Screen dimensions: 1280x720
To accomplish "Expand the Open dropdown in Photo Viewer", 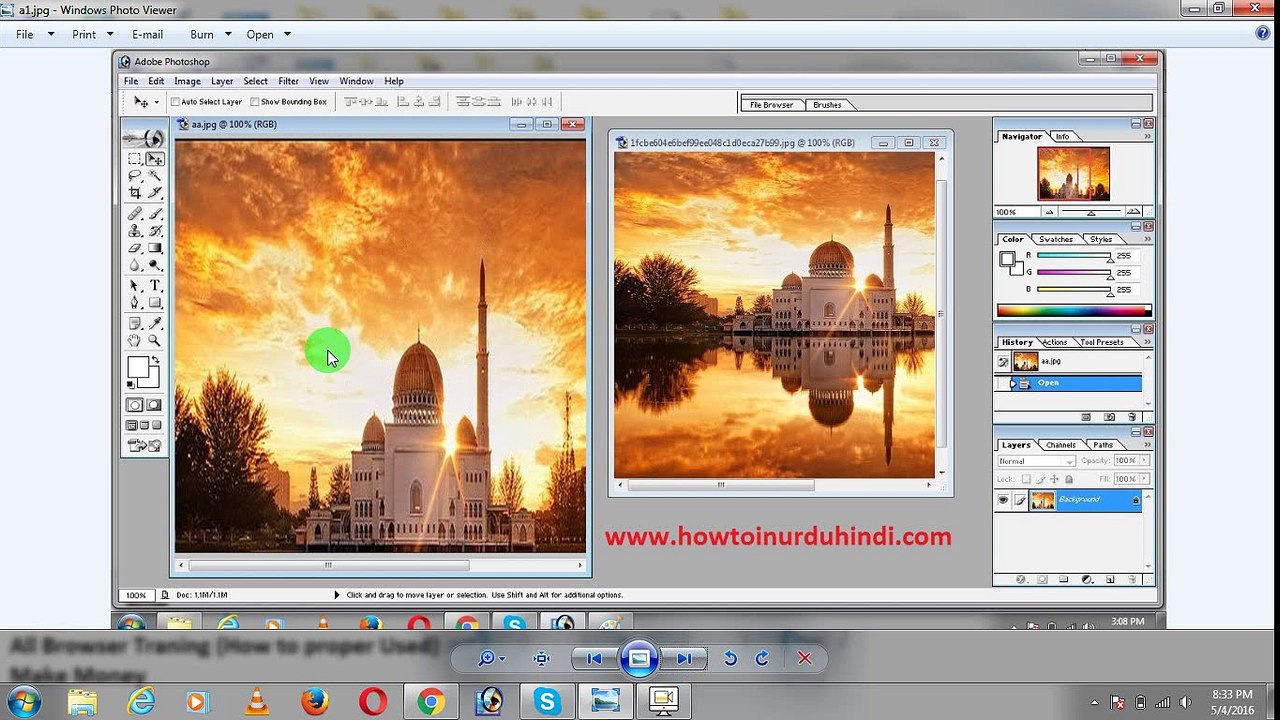I will point(287,34).
